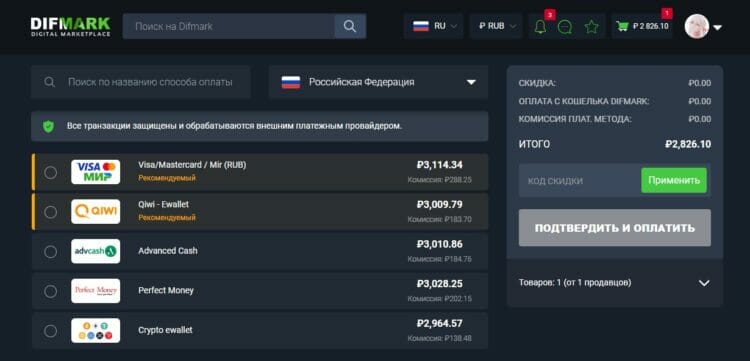Click ОПЛАТА С КОШЕЛЬКА DIFMARK label
Screen dimensions: 750x361
coord(584,101)
